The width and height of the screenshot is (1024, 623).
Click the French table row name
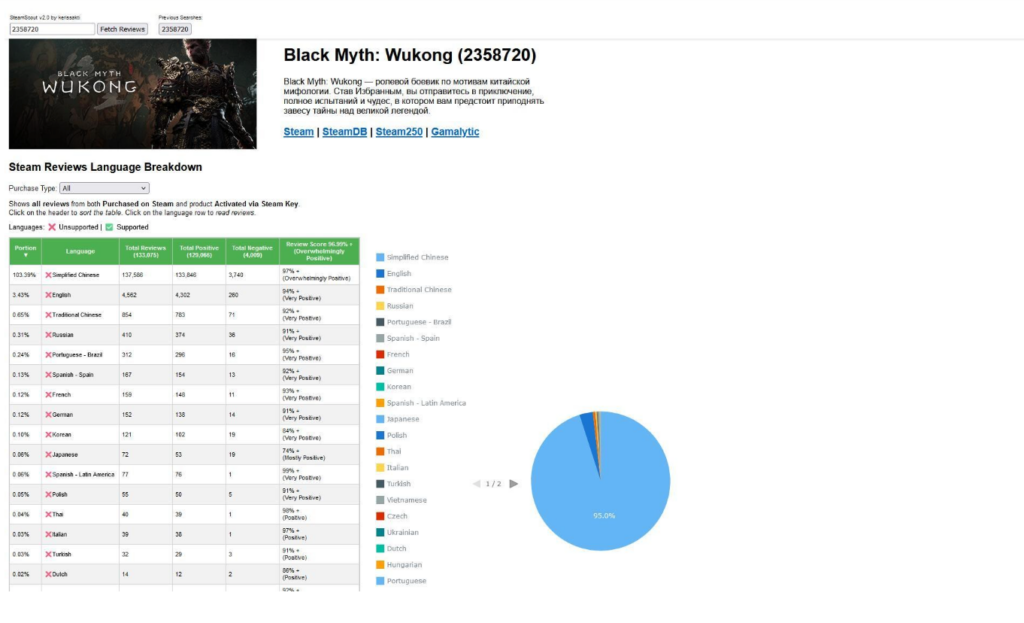61,394
